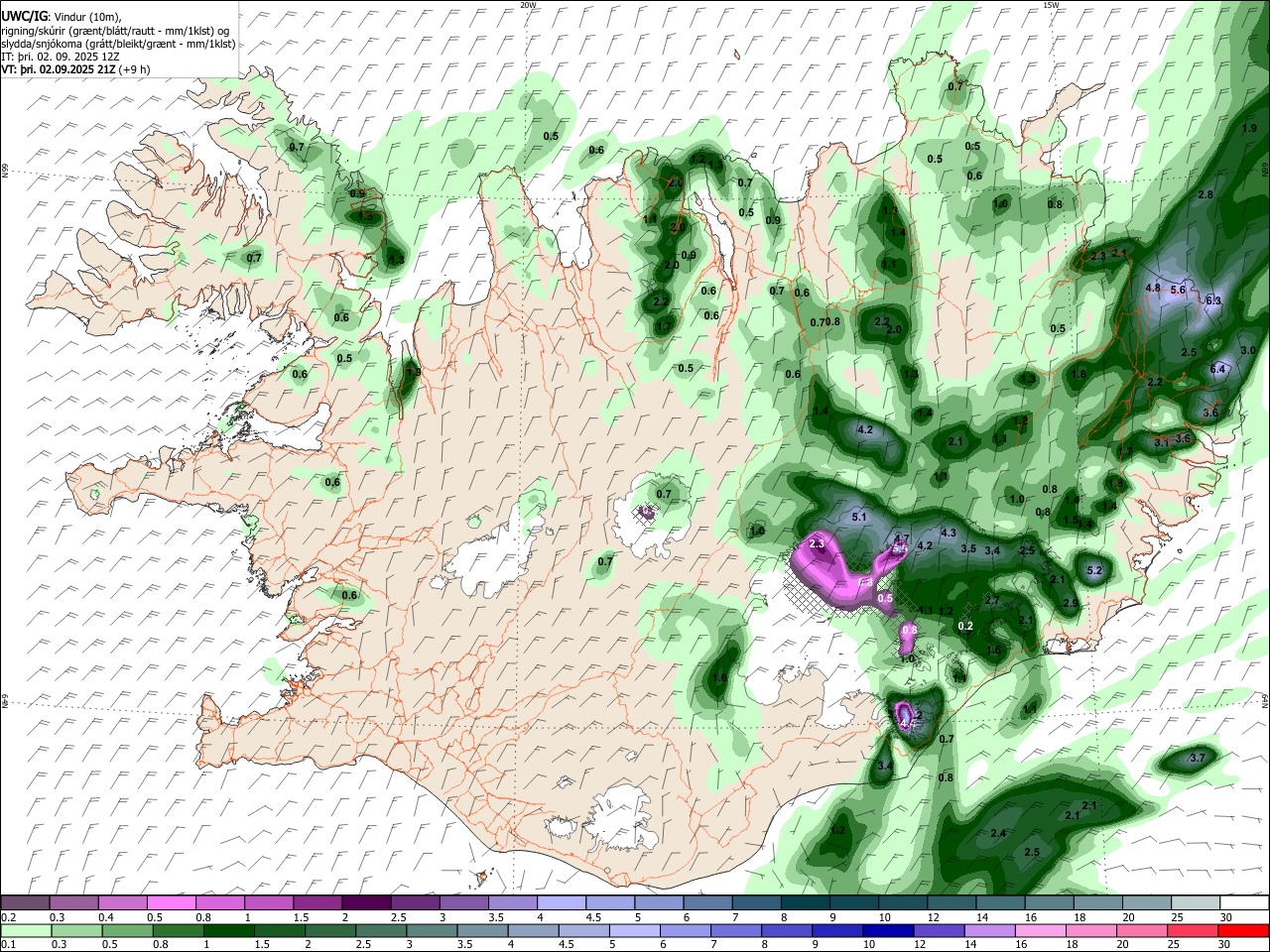Click the "2.8" precipitation value on the map

(1206, 194)
